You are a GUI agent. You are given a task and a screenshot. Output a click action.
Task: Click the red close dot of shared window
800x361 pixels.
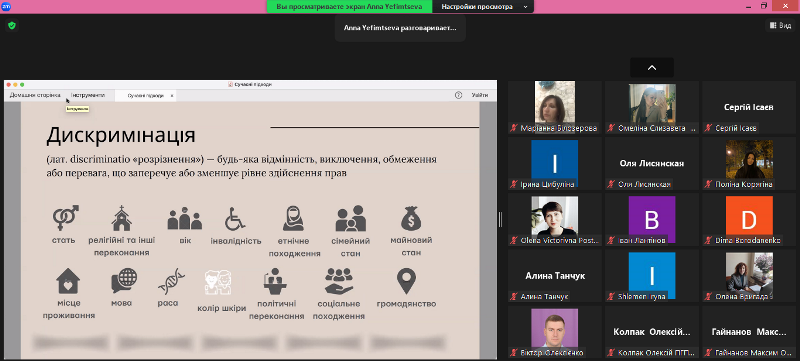[x=9, y=84]
